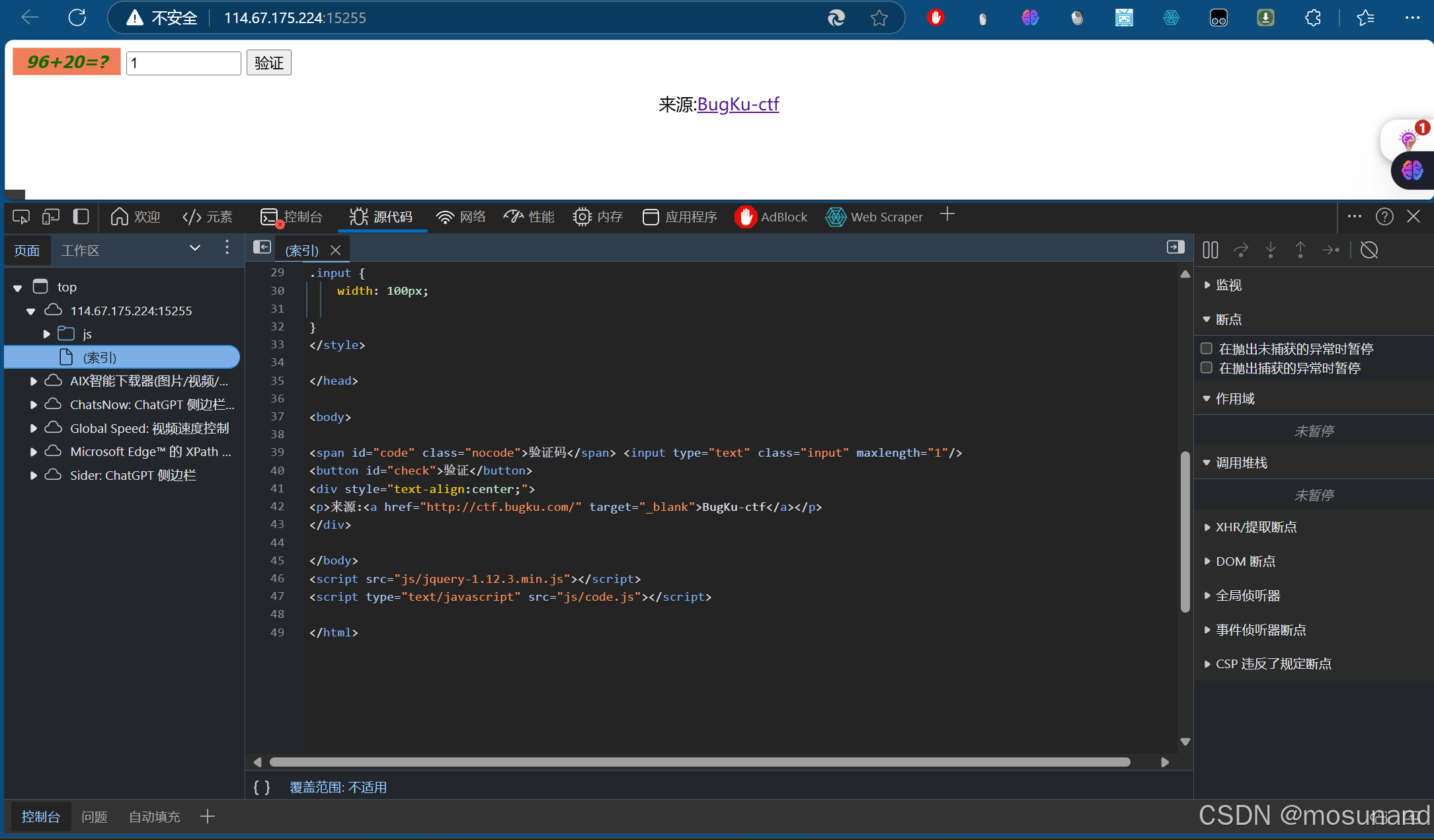Open the BugKu-ctf link
Viewport: 1434px width, 840px height.
[738, 104]
